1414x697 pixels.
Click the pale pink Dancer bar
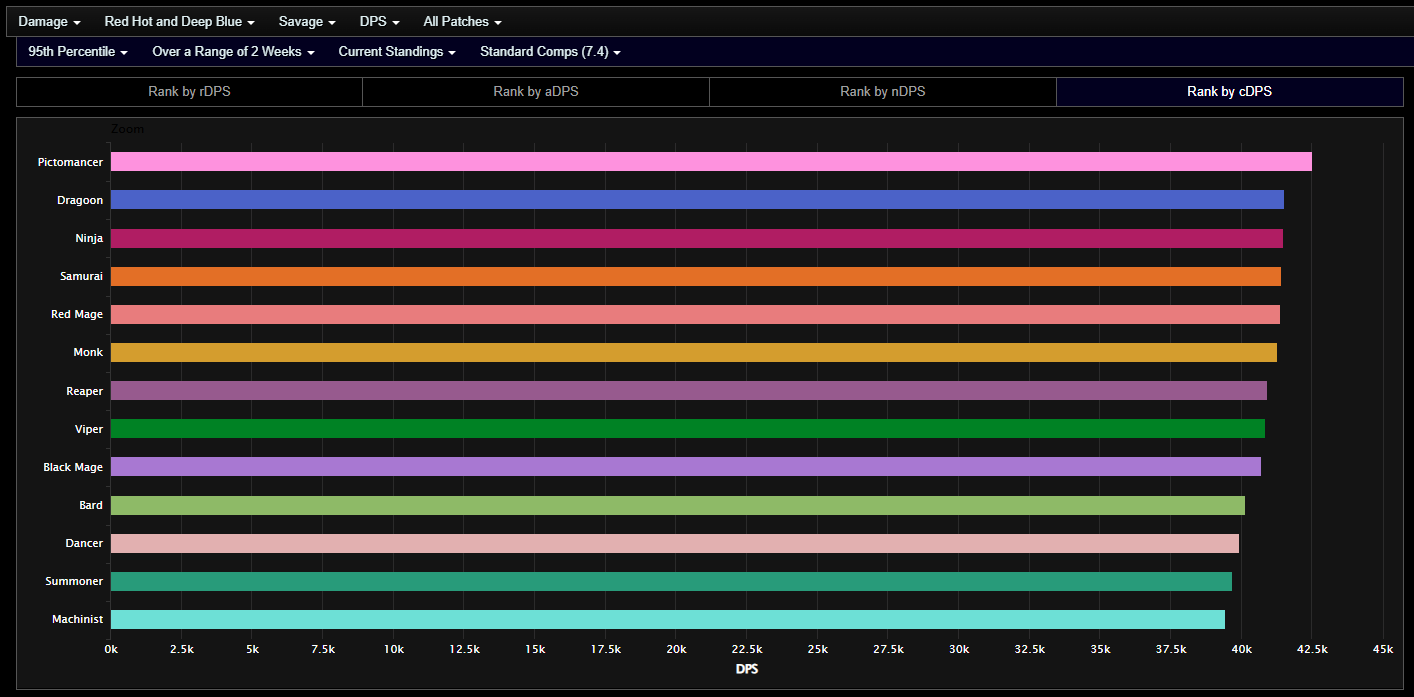pos(675,543)
